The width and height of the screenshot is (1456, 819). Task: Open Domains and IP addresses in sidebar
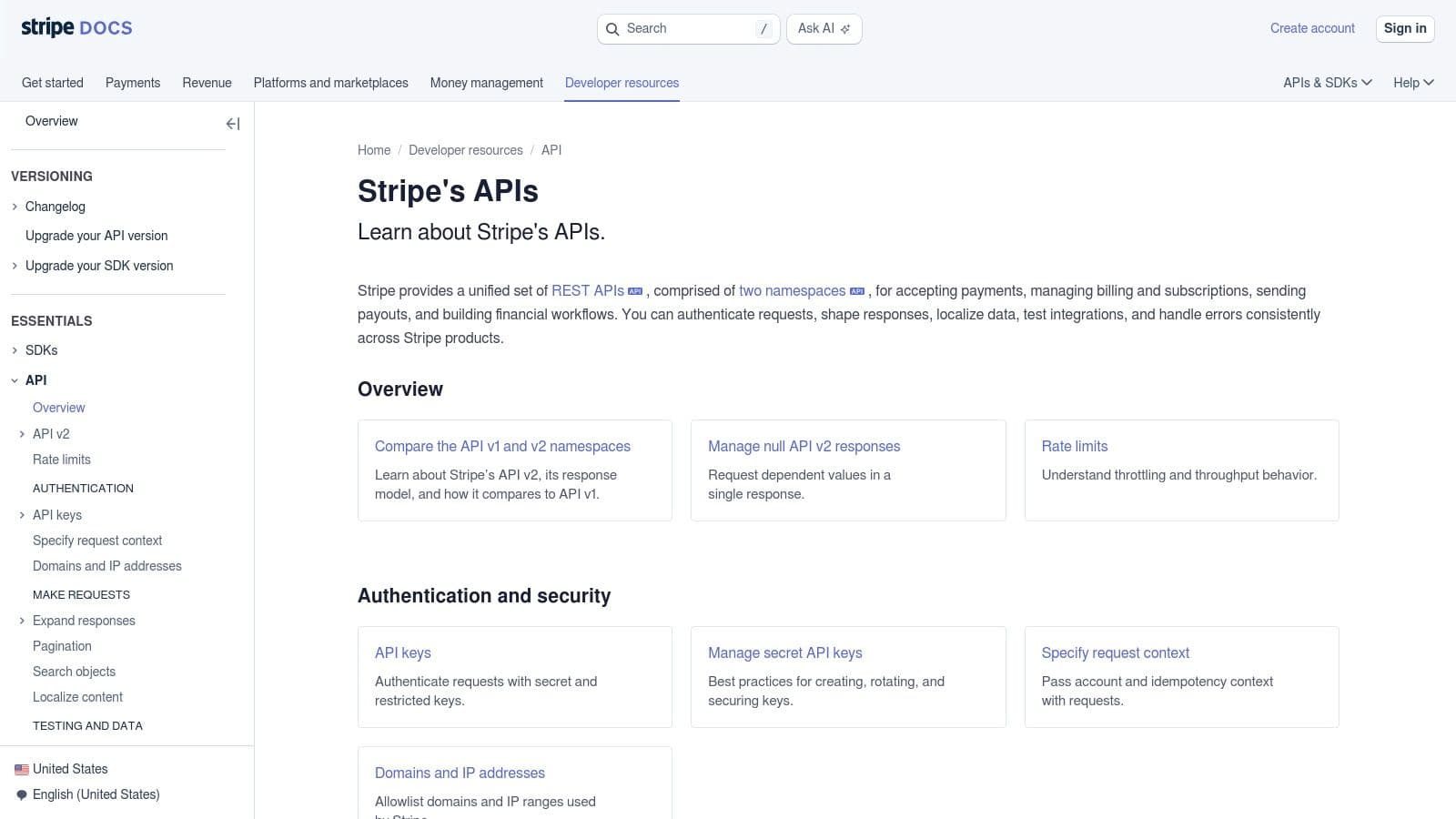107,566
